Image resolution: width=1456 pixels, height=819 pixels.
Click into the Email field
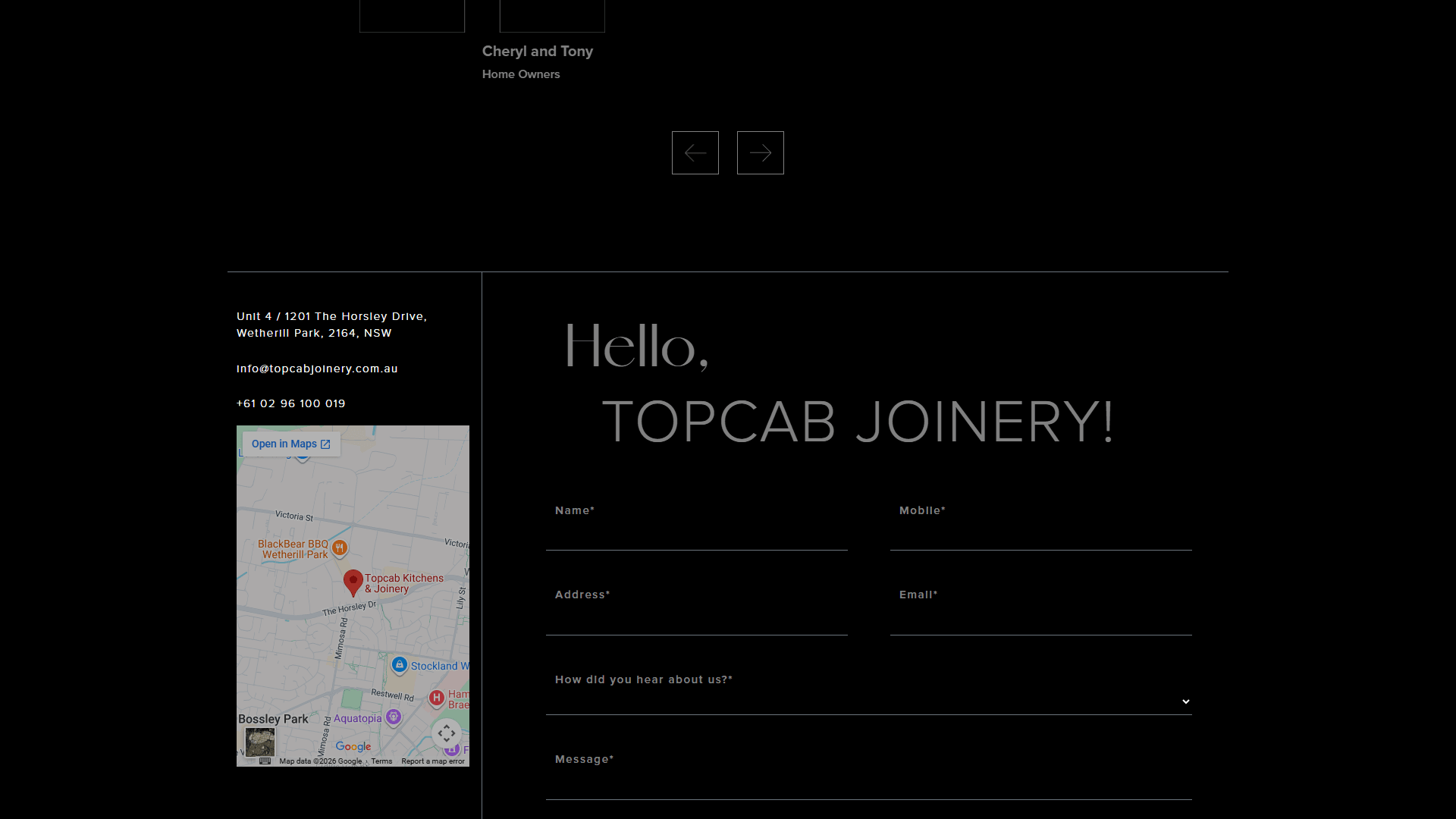(x=1040, y=619)
